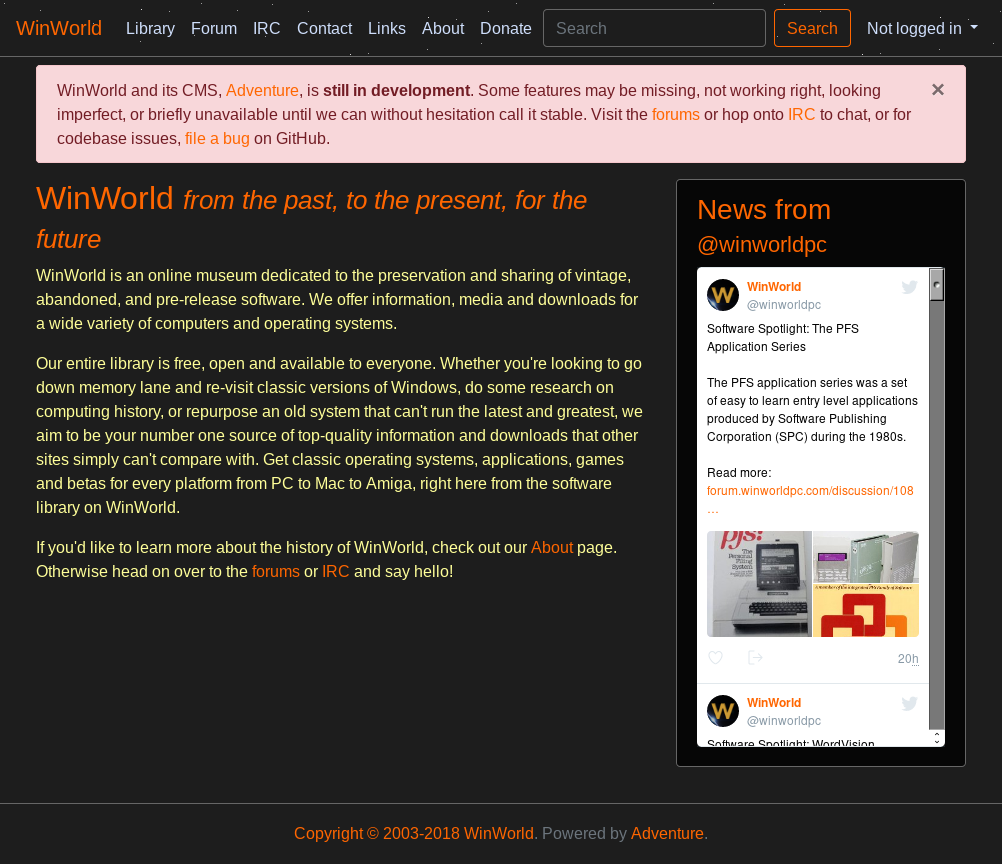Screen dimensions: 1002x864
Task: Click the PFS typewriter photo in the tweet
Action: [x=760, y=583]
